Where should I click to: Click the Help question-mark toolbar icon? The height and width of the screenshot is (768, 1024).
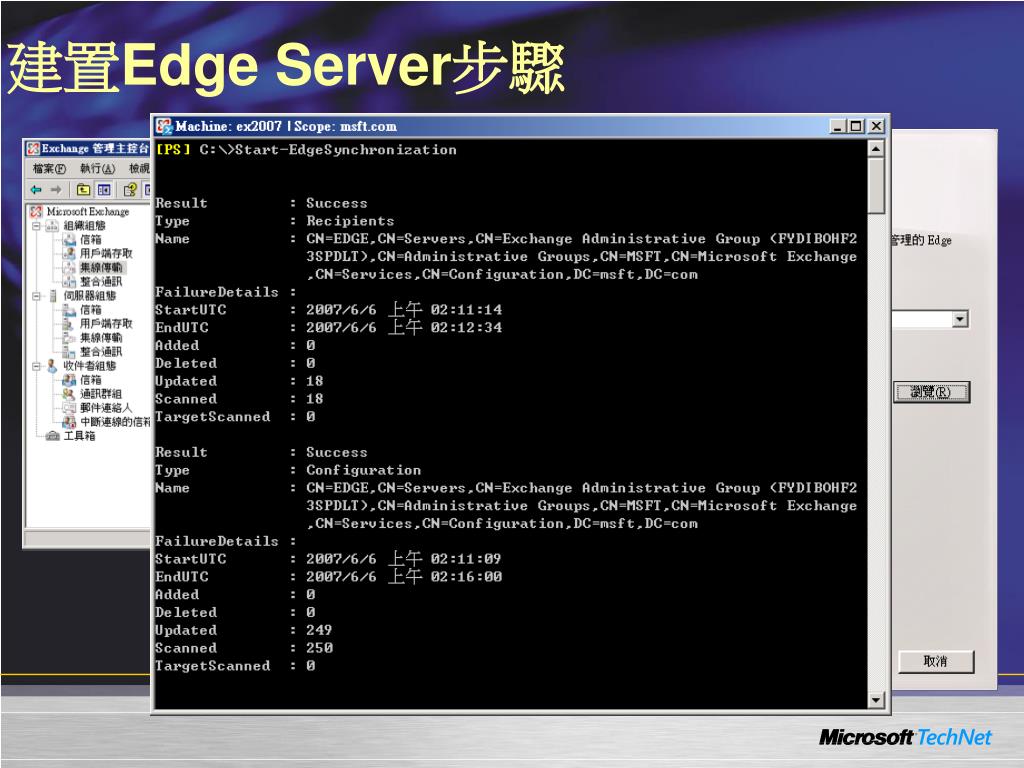click(x=130, y=190)
